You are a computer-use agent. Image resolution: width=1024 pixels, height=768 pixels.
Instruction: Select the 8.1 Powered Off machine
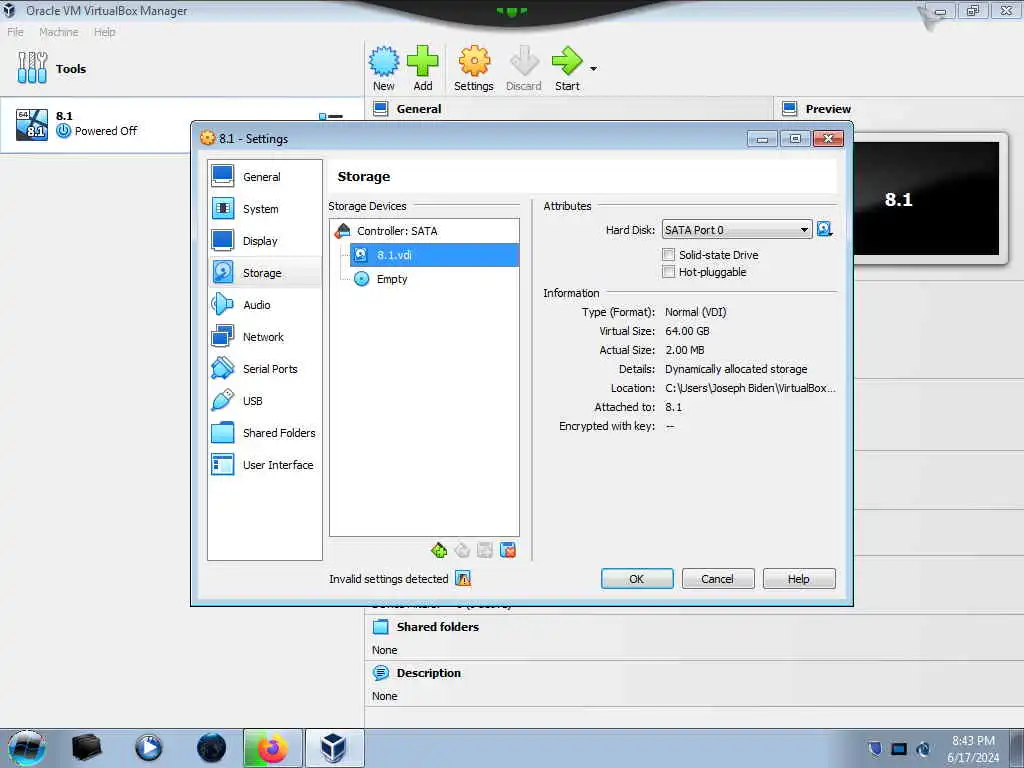[182, 124]
